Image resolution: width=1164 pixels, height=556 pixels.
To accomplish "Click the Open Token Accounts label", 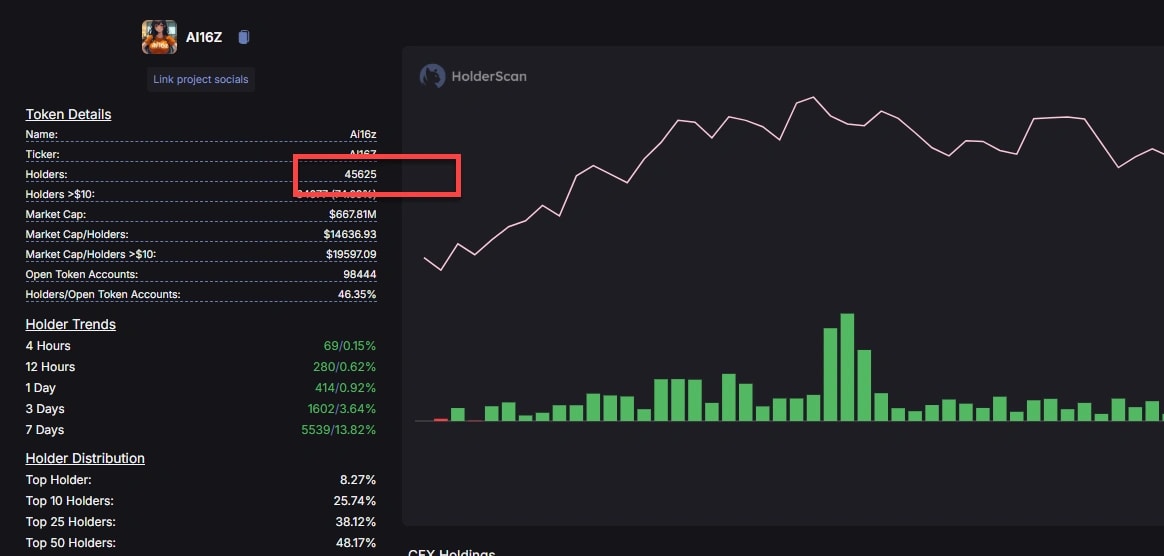I will click(82, 275).
